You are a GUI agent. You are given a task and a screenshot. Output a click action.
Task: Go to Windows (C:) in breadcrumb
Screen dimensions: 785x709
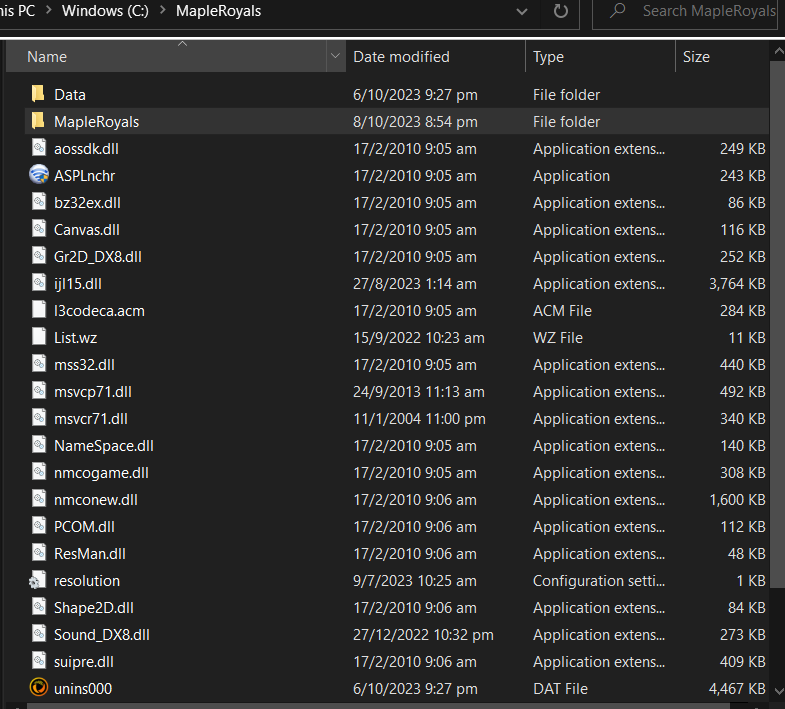[x=105, y=11]
